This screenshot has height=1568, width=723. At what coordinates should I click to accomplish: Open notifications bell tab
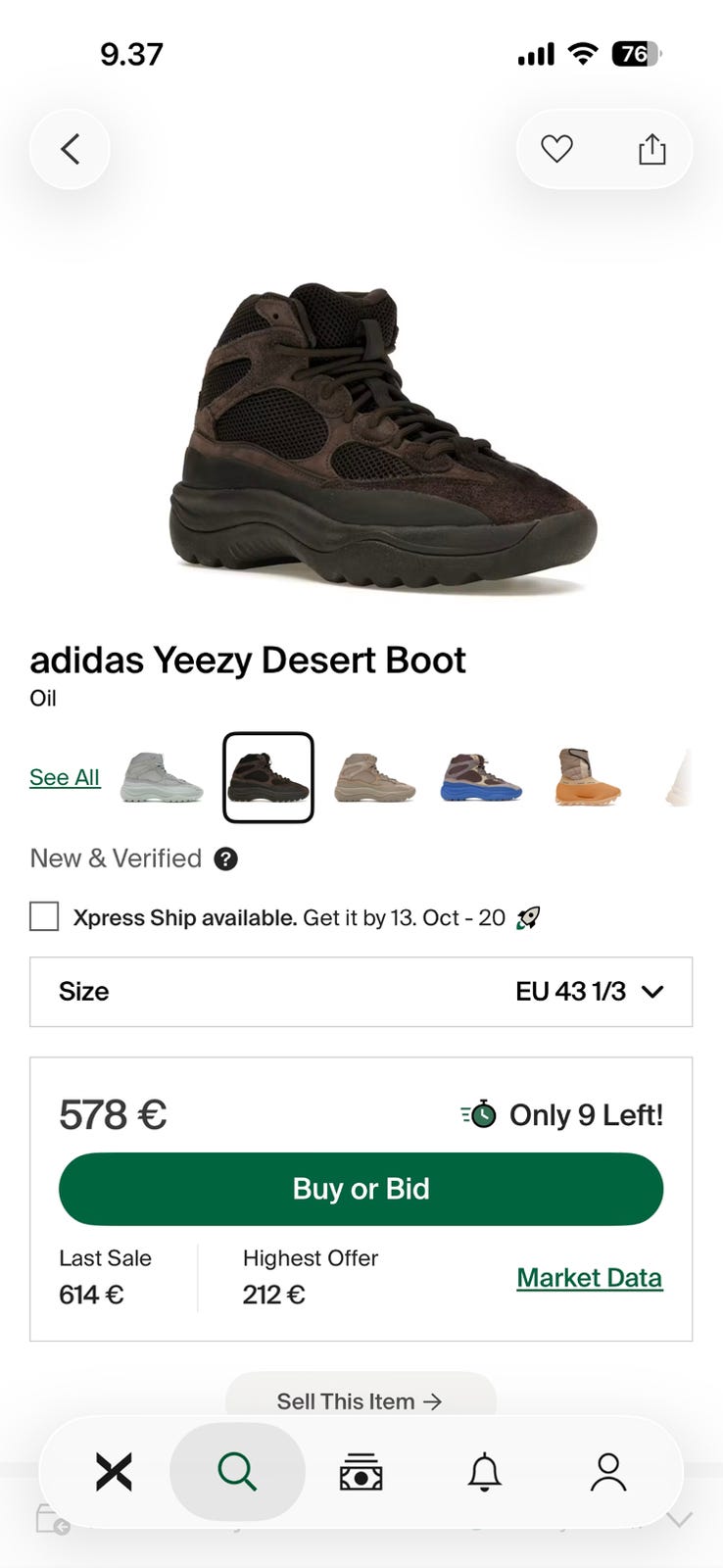tap(484, 1472)
